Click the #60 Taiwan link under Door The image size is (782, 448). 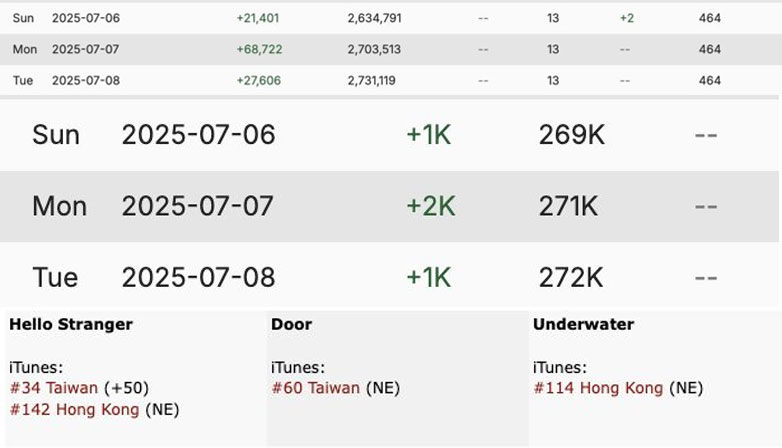tap(315, 388)
